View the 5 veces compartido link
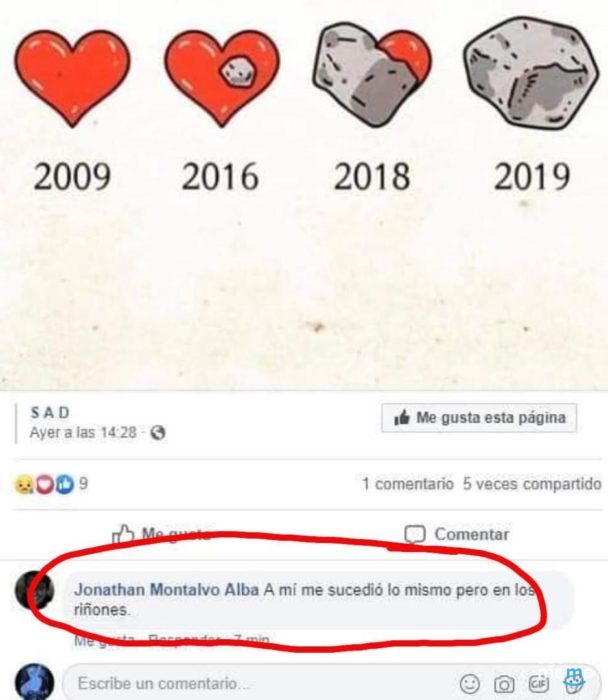The height and width of the screenshot is (700, 608). coord(532,484)
